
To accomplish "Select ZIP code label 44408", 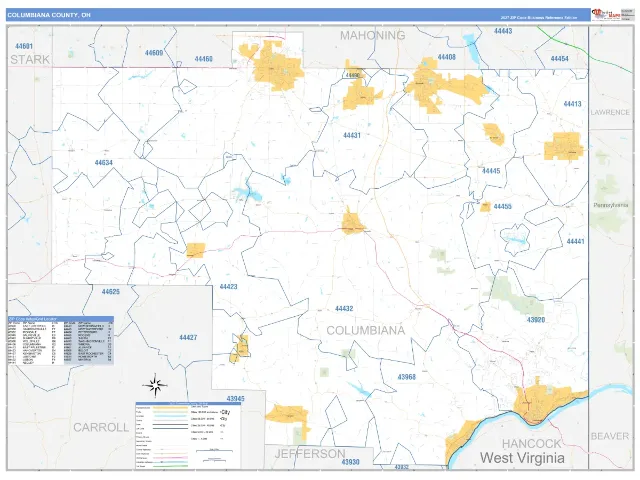I will [x=447, y=57].
